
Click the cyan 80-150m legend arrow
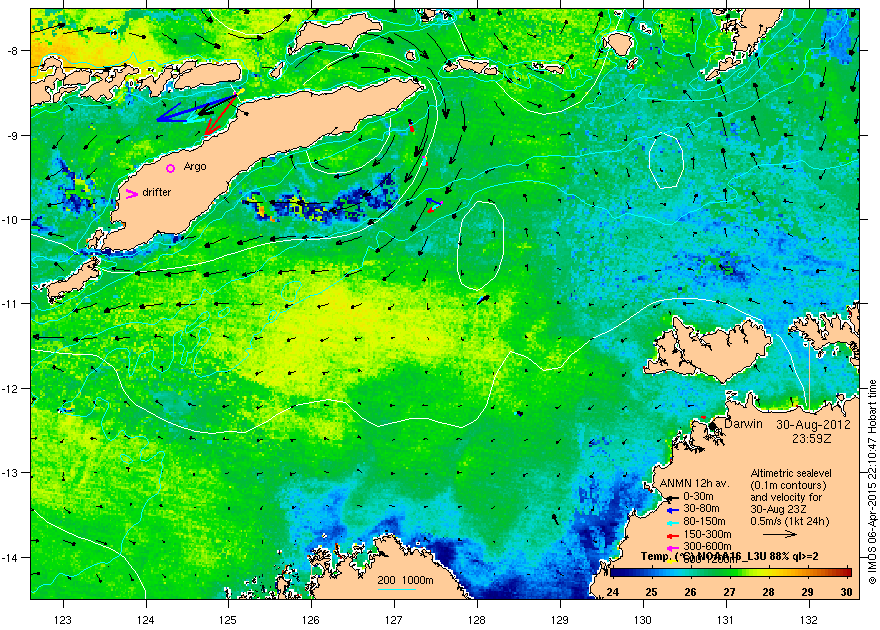pyautogui.click(x=673, y=522)
